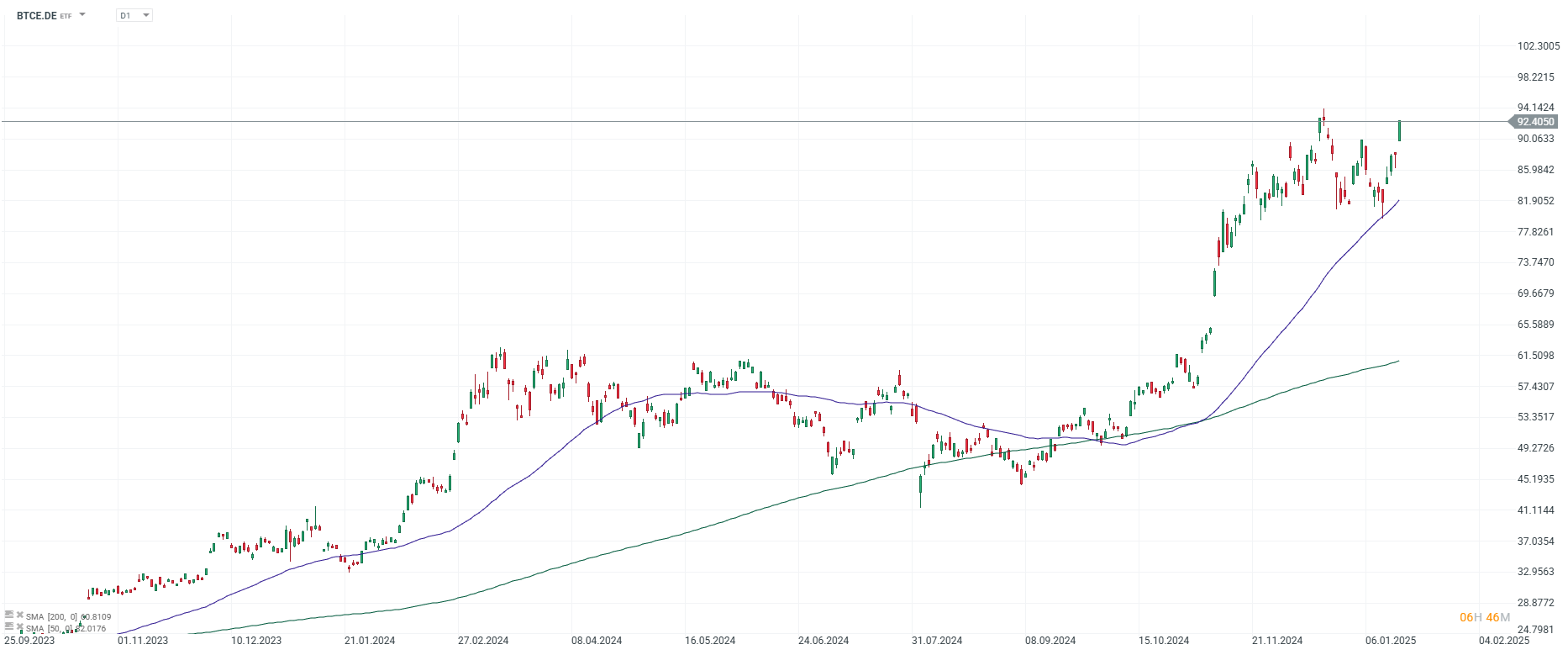The image size is (1568, 655).
Task: Open settings icon for SMA 50 indicator
Action: coord(9,627)
